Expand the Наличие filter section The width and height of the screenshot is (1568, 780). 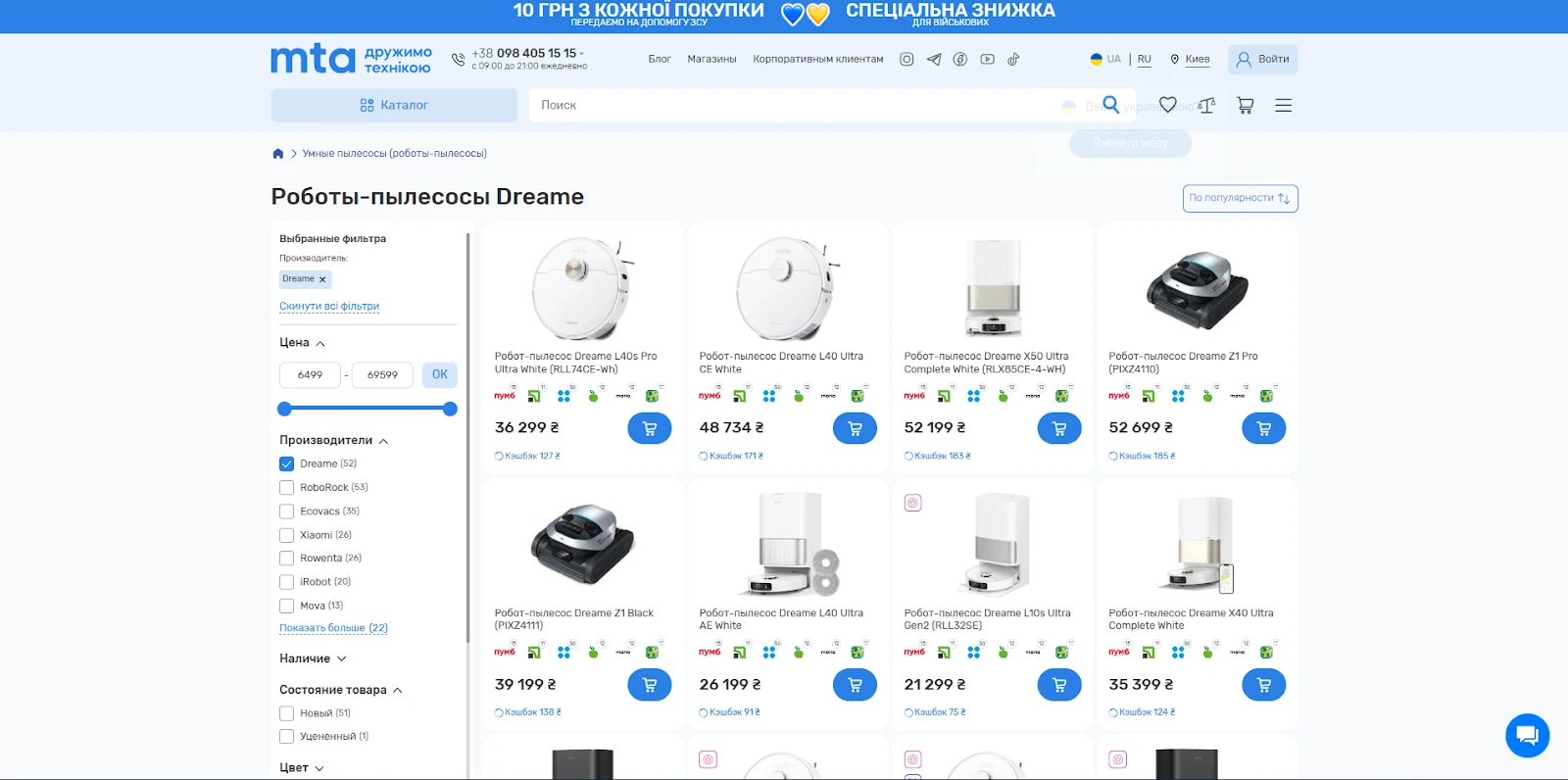313,658
